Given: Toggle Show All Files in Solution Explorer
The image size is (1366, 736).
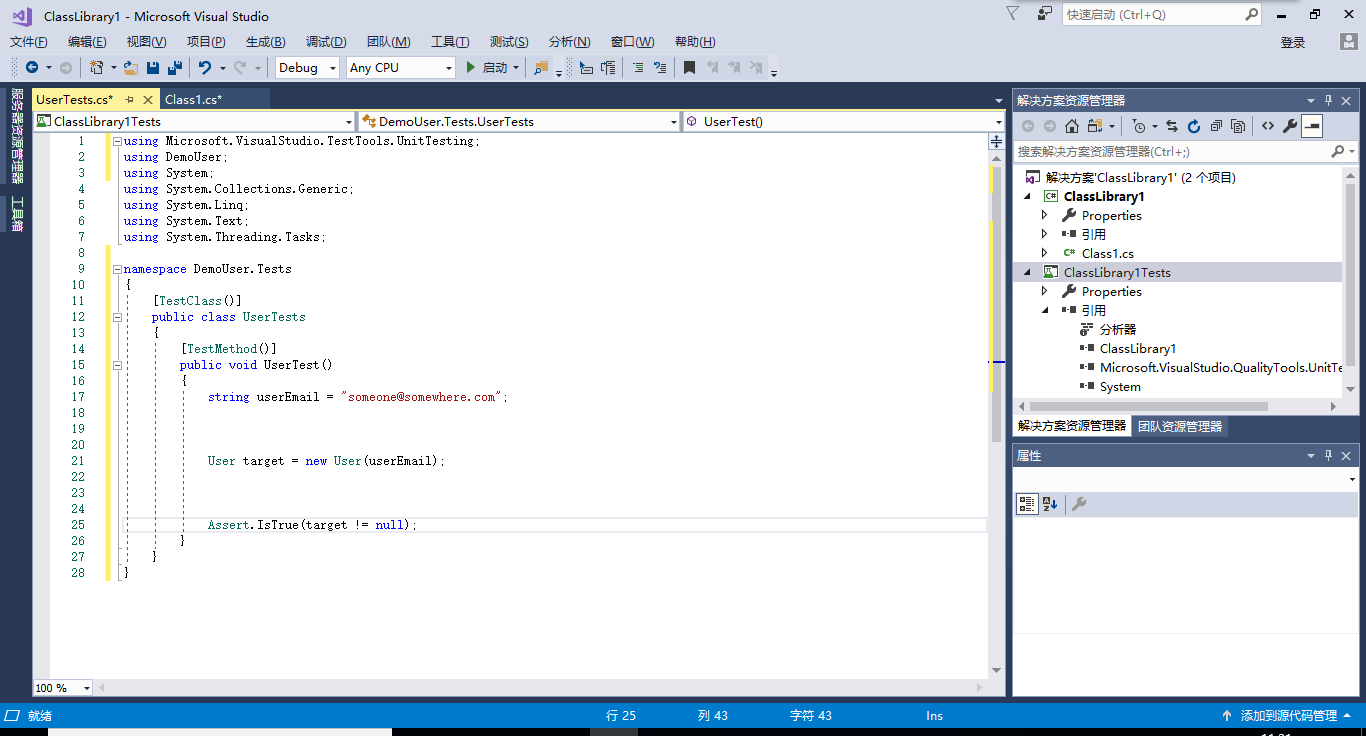Looking at the screenshot, I should (1238, 126).
